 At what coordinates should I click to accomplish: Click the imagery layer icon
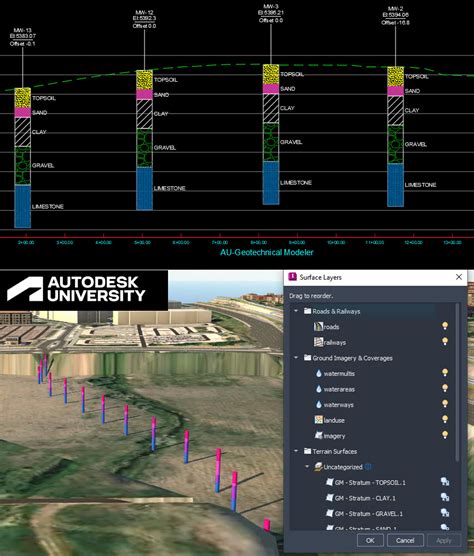[x=318, y=435]
